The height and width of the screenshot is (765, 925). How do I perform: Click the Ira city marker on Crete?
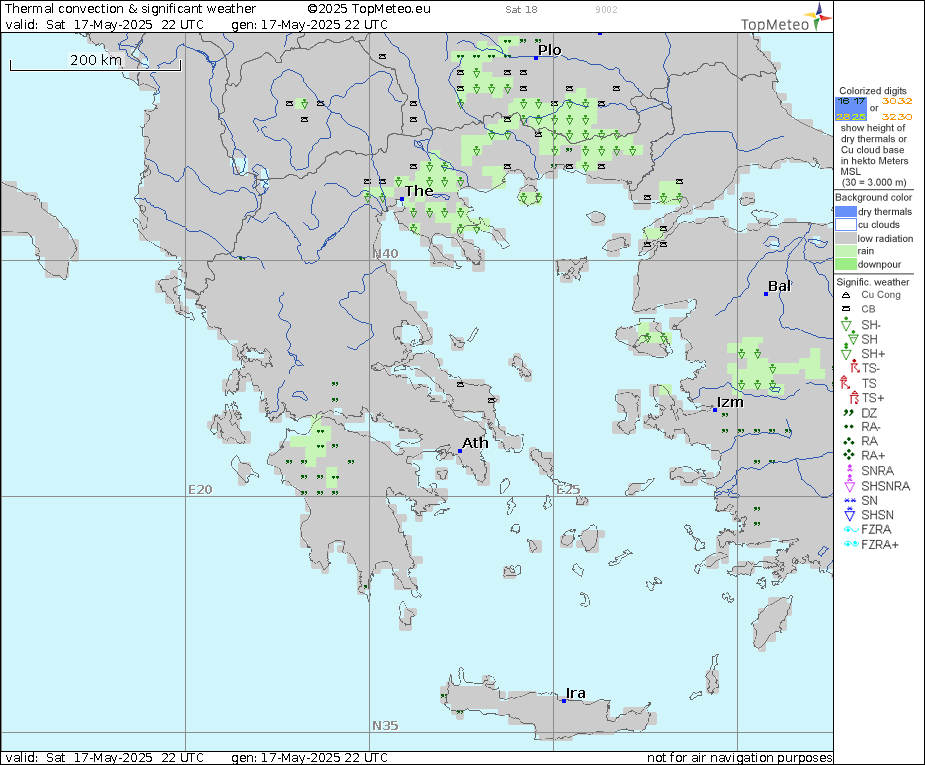click(x=564, y=701)
